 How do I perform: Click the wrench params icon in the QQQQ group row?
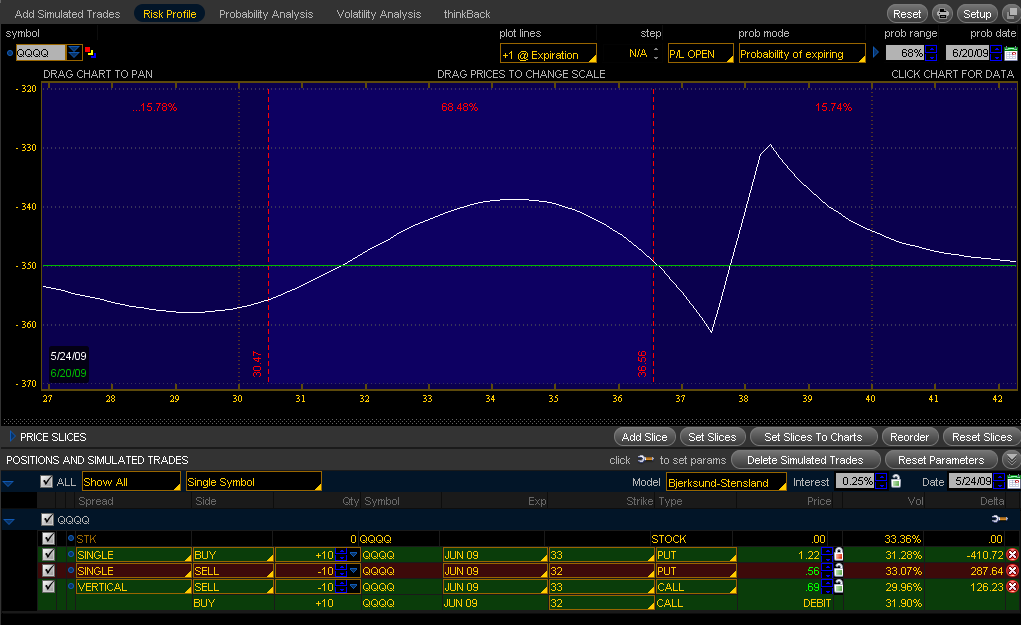click(998, 520)
